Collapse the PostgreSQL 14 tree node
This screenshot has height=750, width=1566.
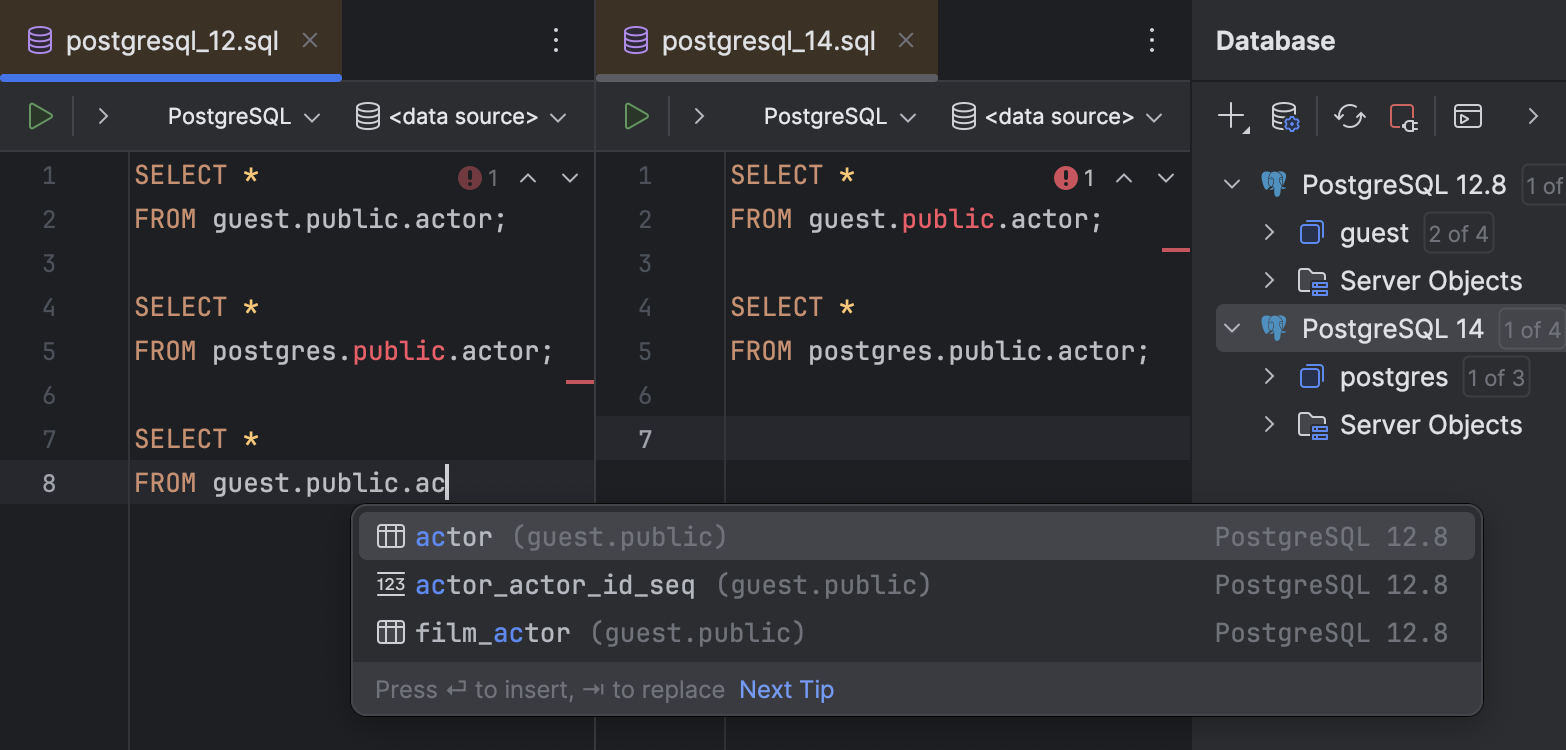pyautogui.click(x=1232, y=328)
